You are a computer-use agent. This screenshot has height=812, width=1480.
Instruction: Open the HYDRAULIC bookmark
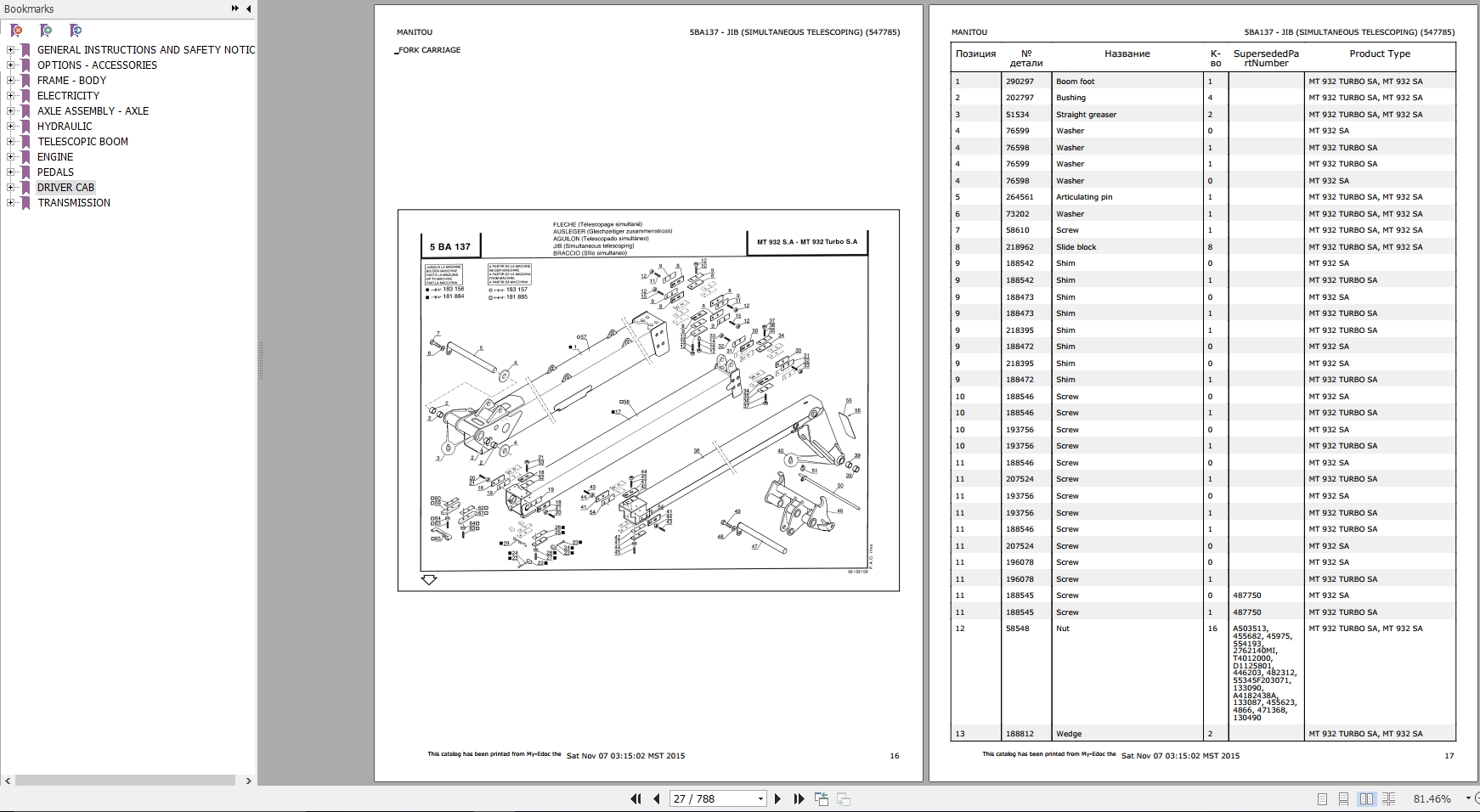[65, 127]
